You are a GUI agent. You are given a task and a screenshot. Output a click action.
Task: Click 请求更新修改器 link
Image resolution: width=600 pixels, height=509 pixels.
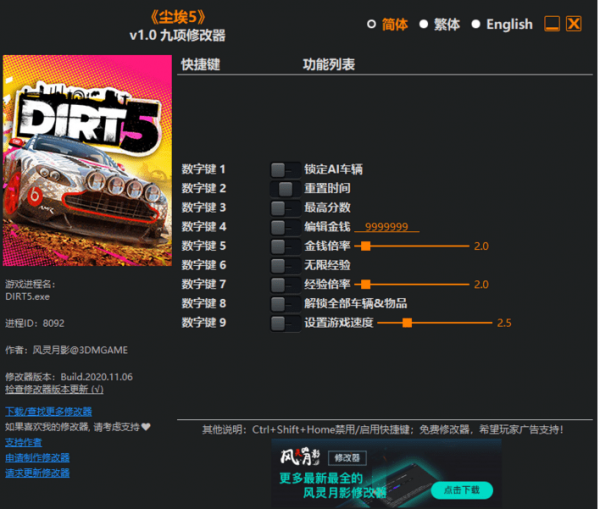point(37,473)
